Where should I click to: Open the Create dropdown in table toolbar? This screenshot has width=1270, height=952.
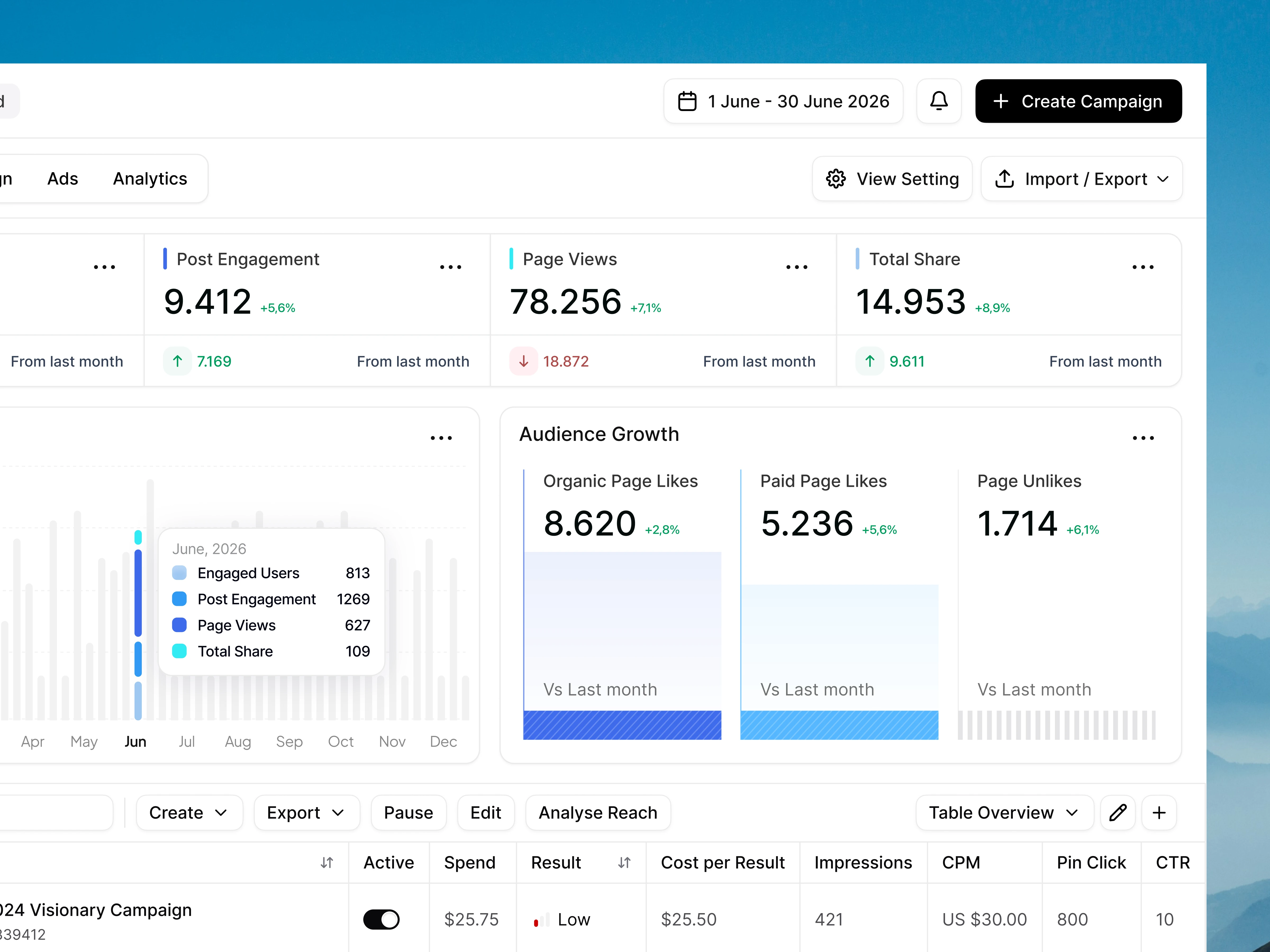click(189, 813)
